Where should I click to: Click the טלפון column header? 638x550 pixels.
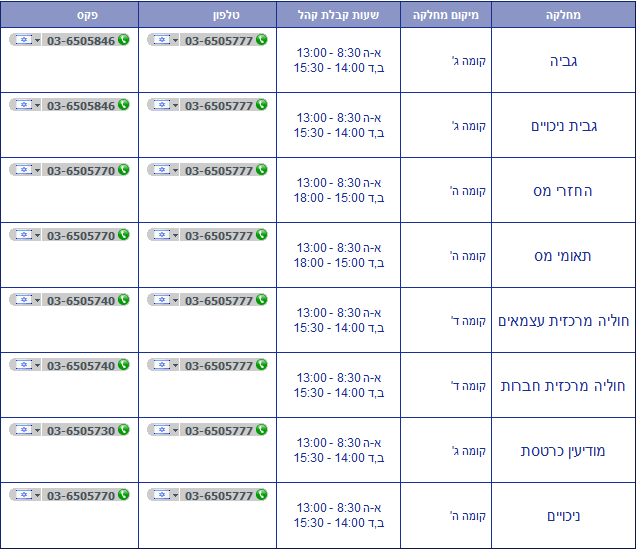(x=206, y=16)
